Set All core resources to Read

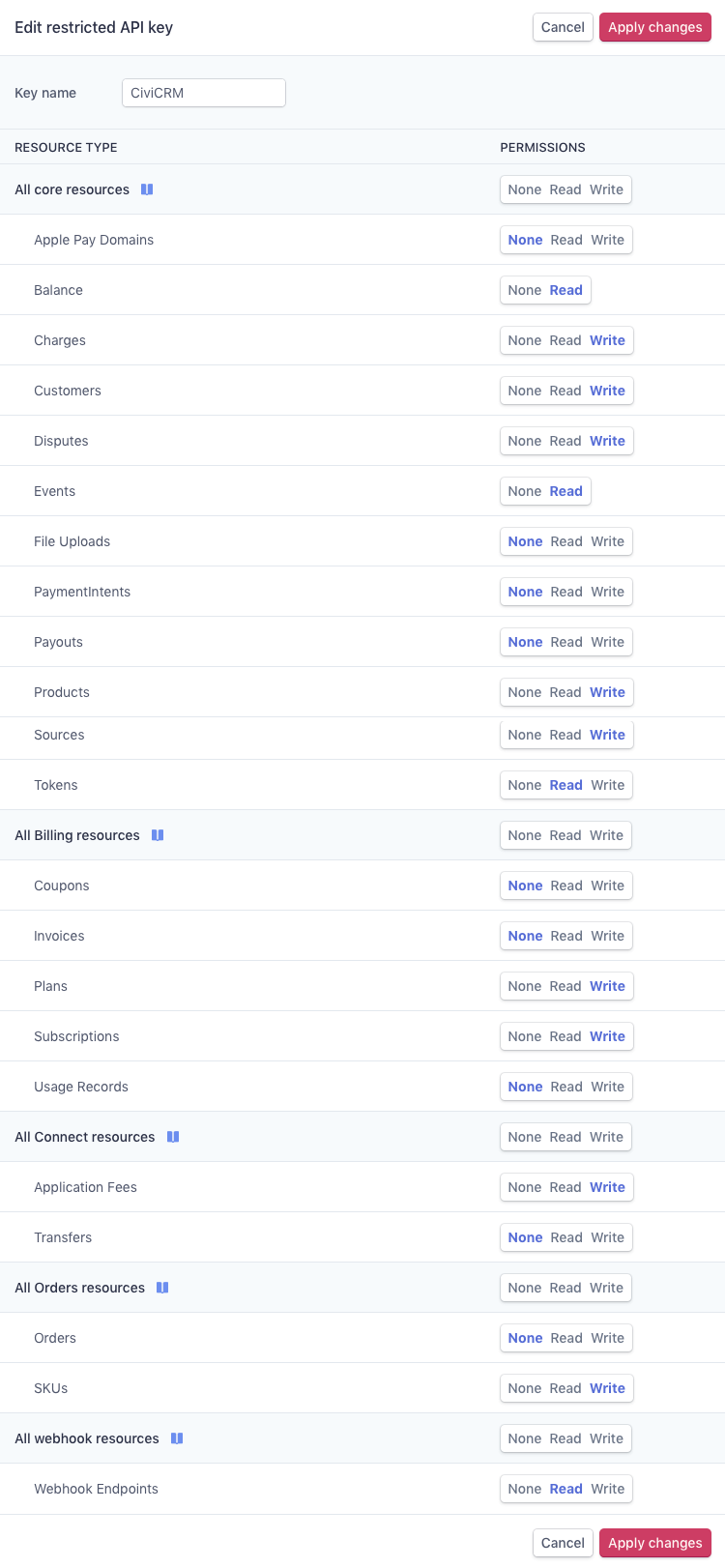(565, 189)
